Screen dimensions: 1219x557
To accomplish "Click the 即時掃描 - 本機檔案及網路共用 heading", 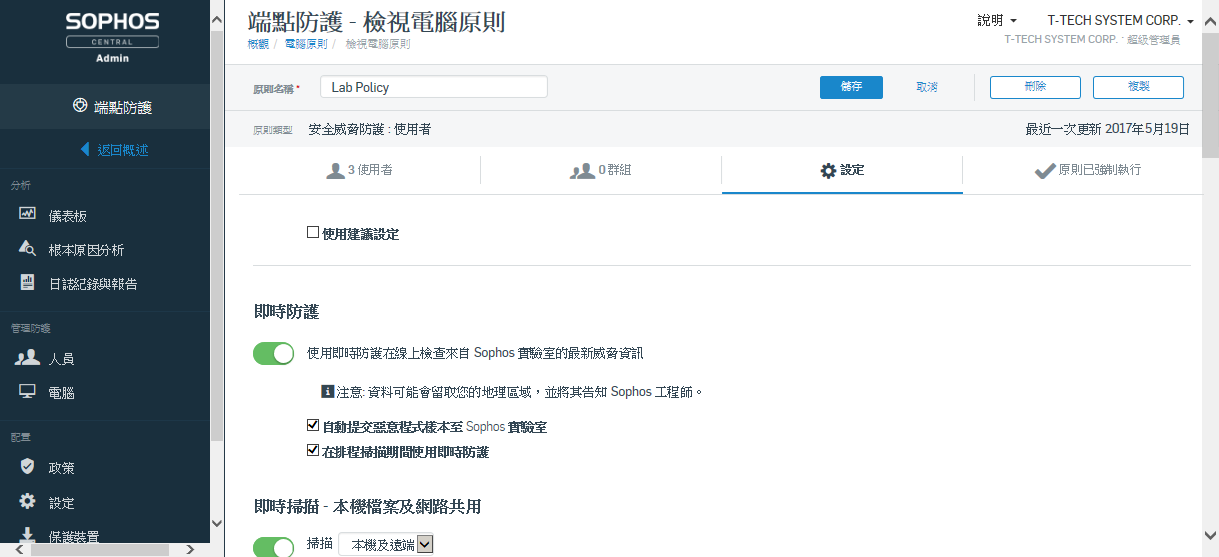I will 368,506.
